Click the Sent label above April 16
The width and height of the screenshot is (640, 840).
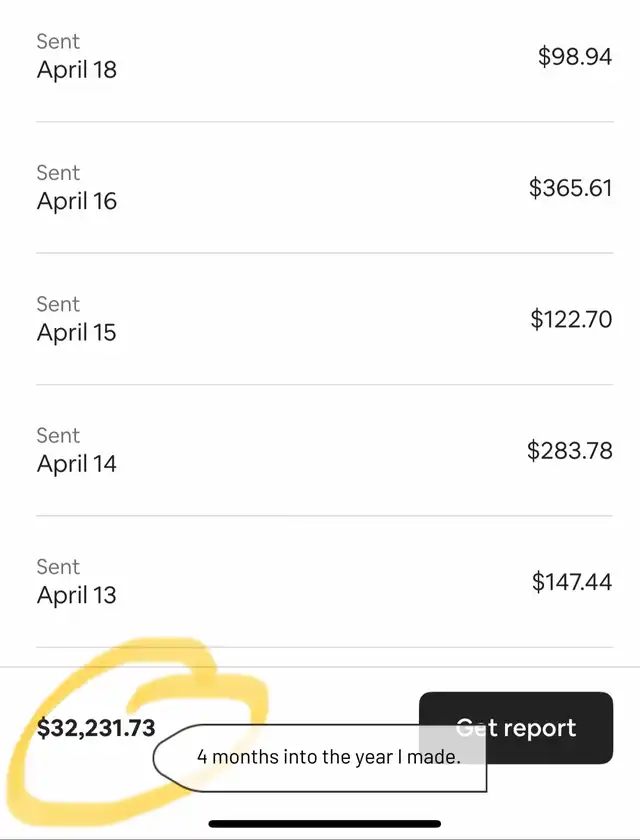[x=58, y=172]
